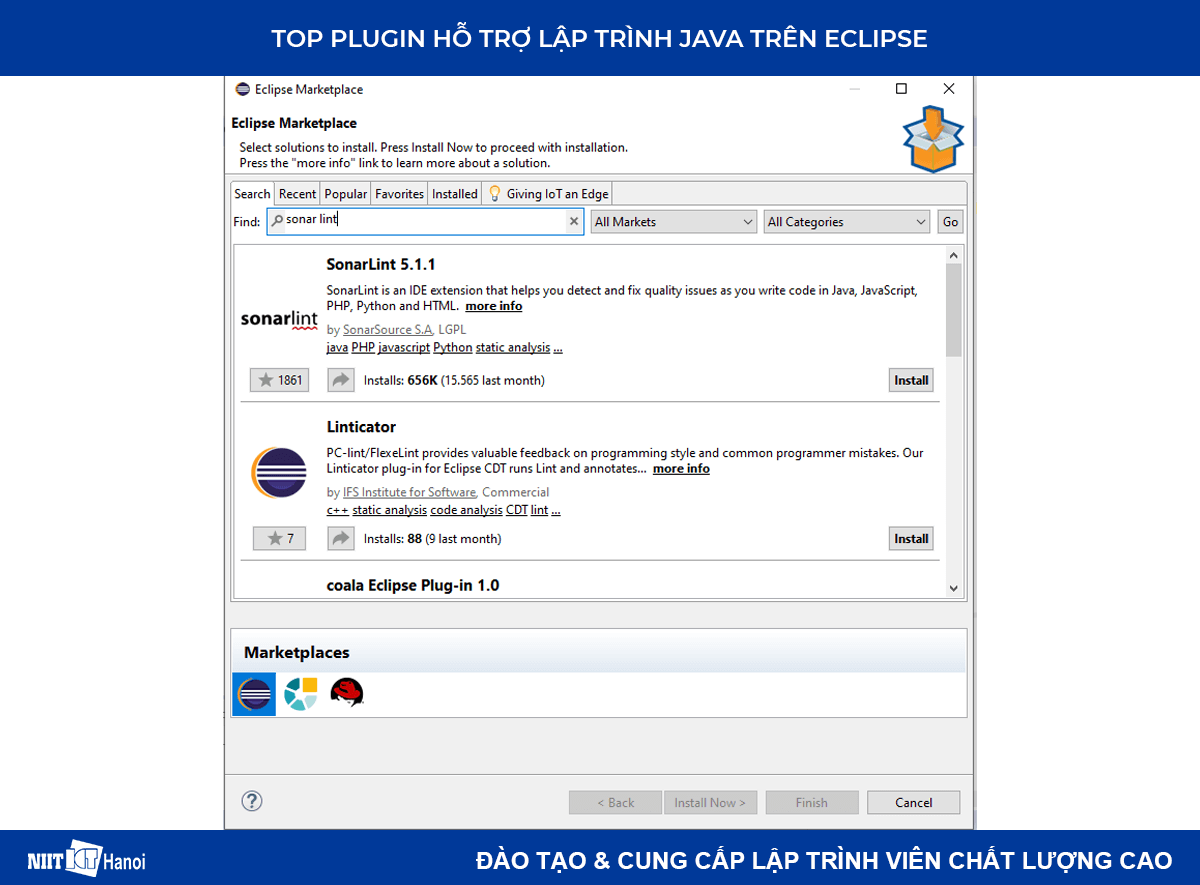The width and height of the screenshot is (1200, 885).
Task: Click the Linticator Eclipse logo
Action: tap(278, 472)
